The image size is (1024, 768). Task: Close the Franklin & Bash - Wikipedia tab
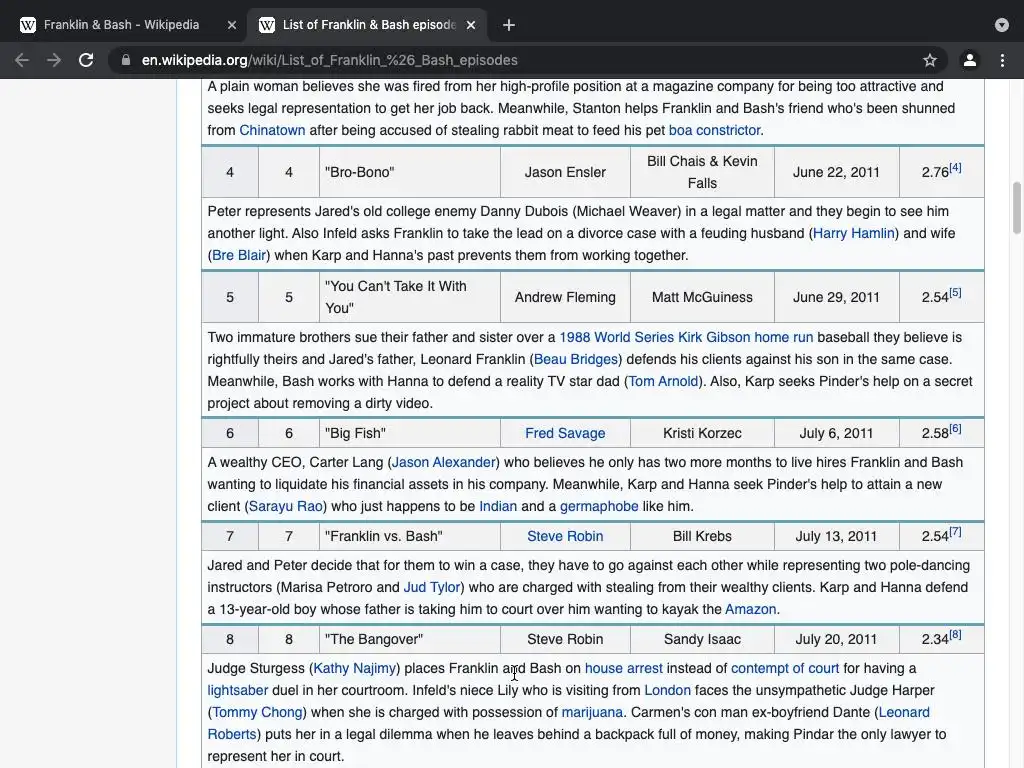(x=232, y=25)
